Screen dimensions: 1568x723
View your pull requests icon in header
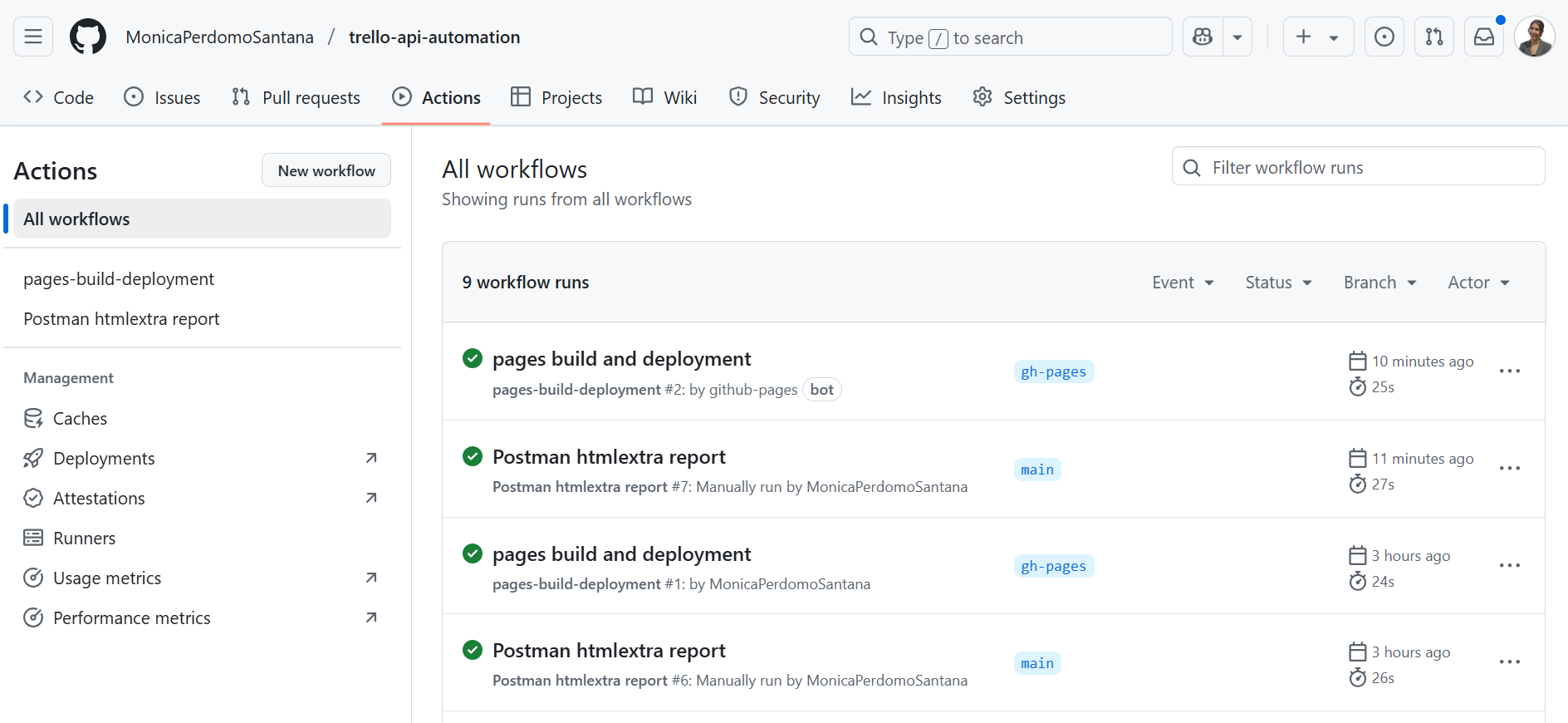(x=1434, y=37)
